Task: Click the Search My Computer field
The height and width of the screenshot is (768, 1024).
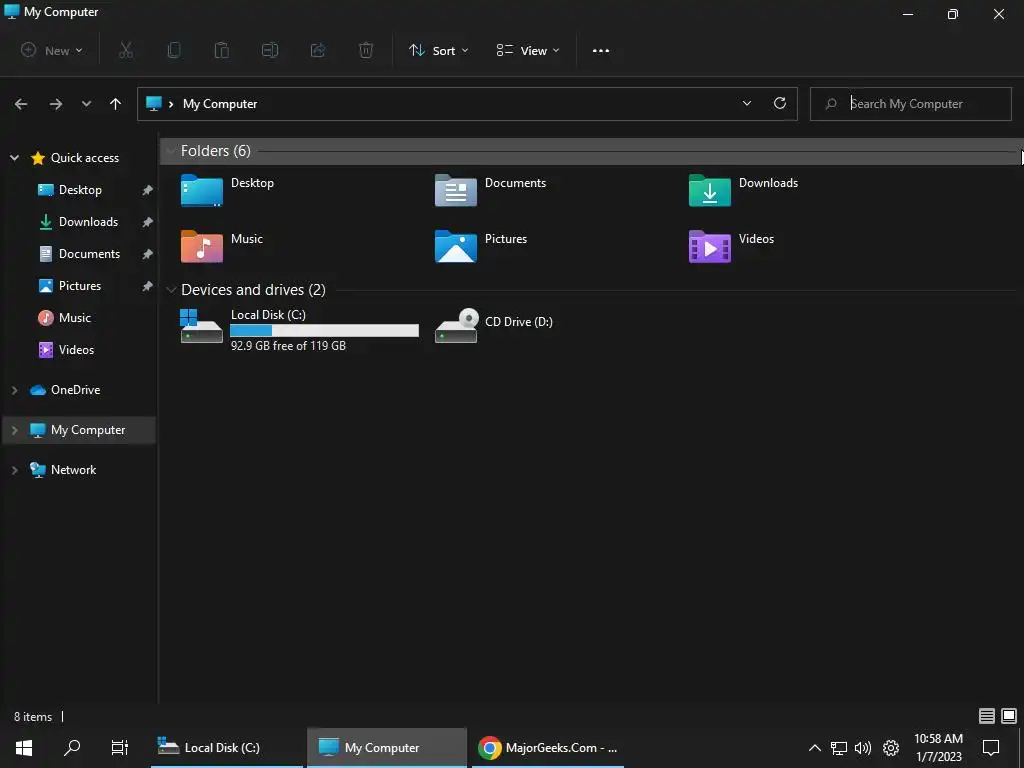Action: click(910, 104)
